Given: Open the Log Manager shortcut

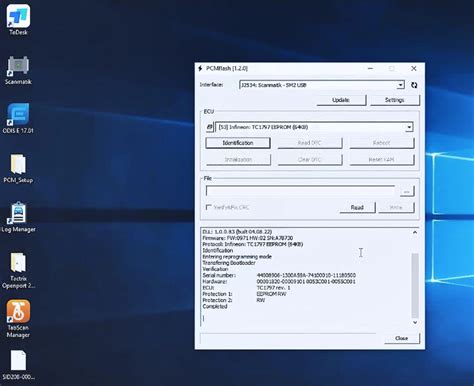Looking at the screenshot, I should (18, 217).
